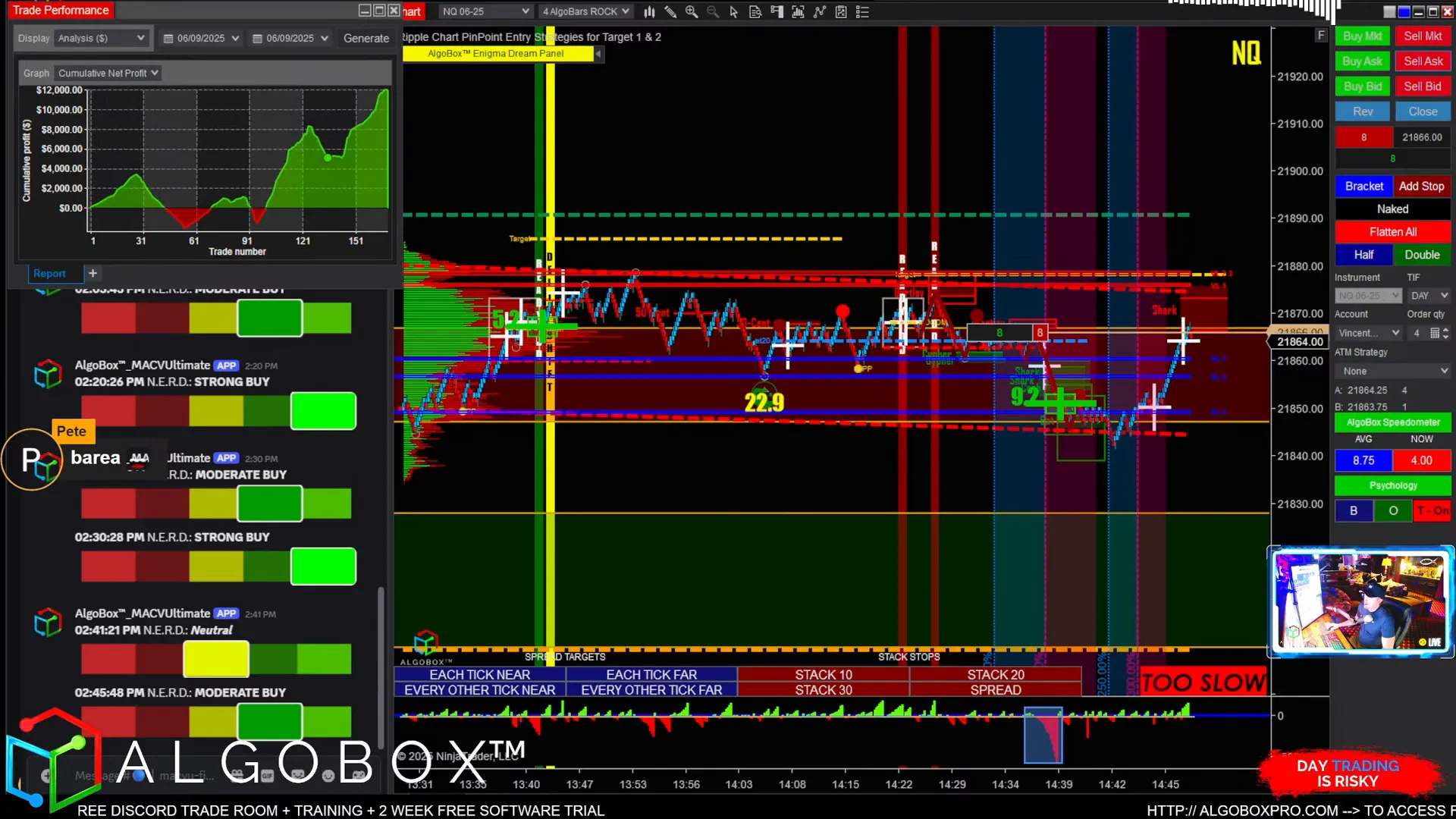The image size is (1456, 819).
Task: Toggle EACH TICK FAR spread target
Action: click(x=651, y=674)
